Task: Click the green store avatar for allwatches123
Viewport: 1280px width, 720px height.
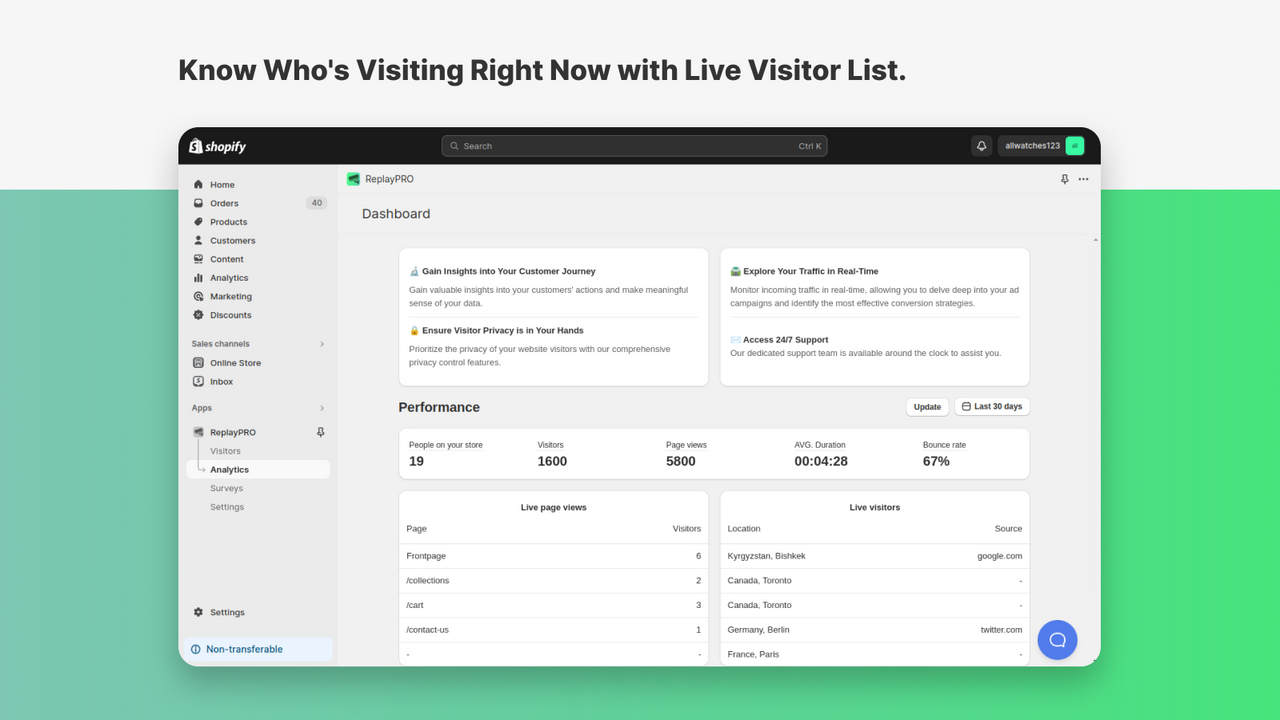Action: point(1074,145)
